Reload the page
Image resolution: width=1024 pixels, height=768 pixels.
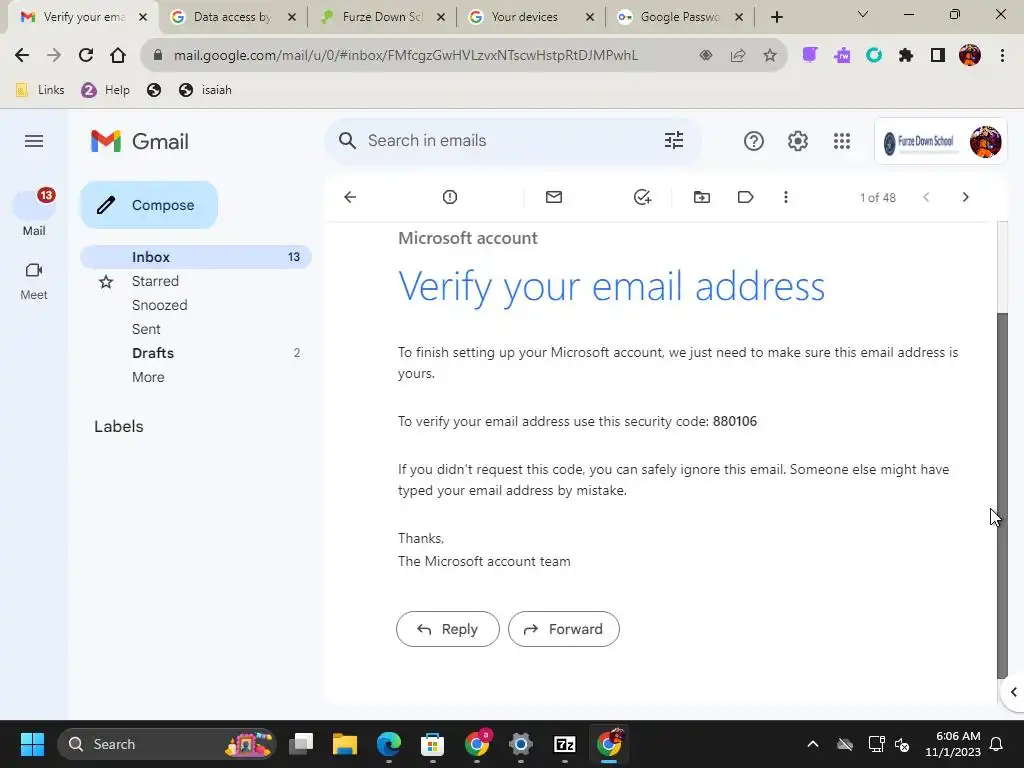pyautogui.click(x=86, y=56)
